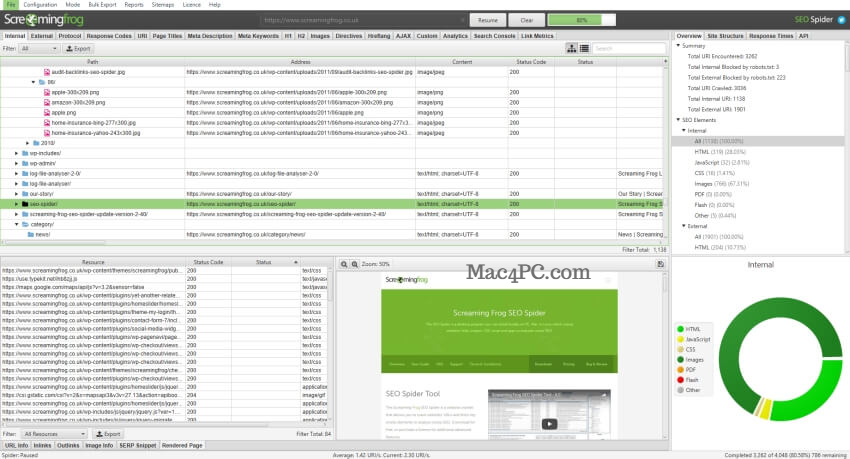
Task: Select home-insurance-yahoo-243x300.jpg file icon
Action: [47, 133]
